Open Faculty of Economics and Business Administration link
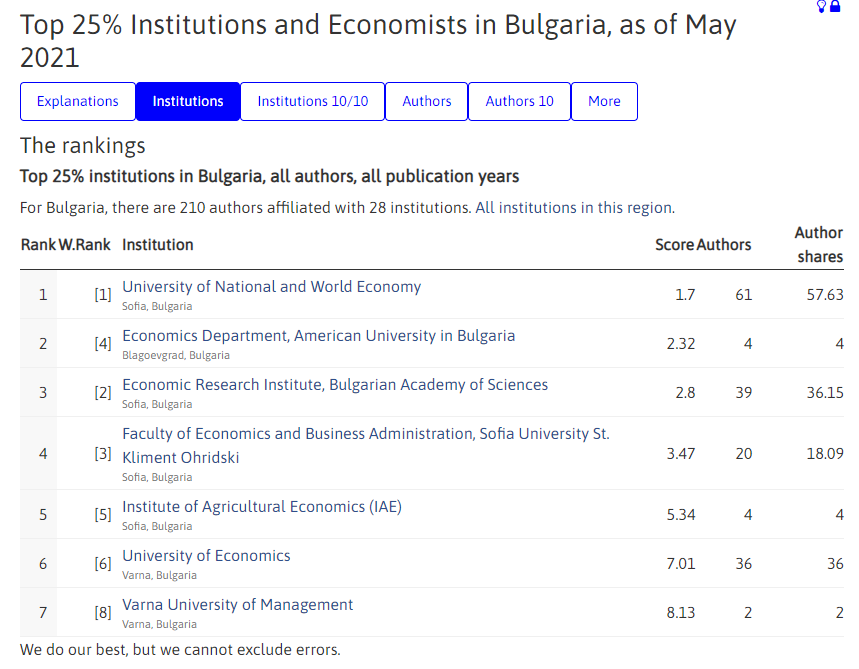Viewport: 859px width, 669px height. [365, 445]
